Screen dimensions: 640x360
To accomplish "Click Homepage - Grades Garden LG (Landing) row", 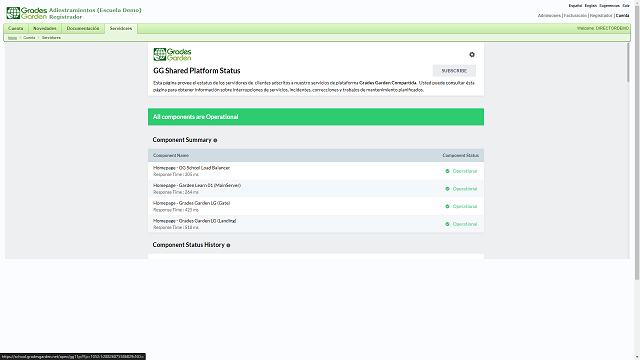I will click(316, 224).
